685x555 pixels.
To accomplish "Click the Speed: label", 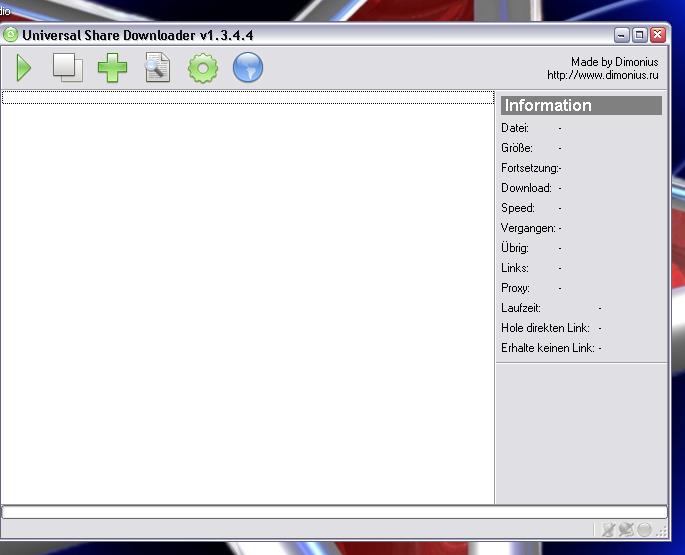I will tap(518, 208).
